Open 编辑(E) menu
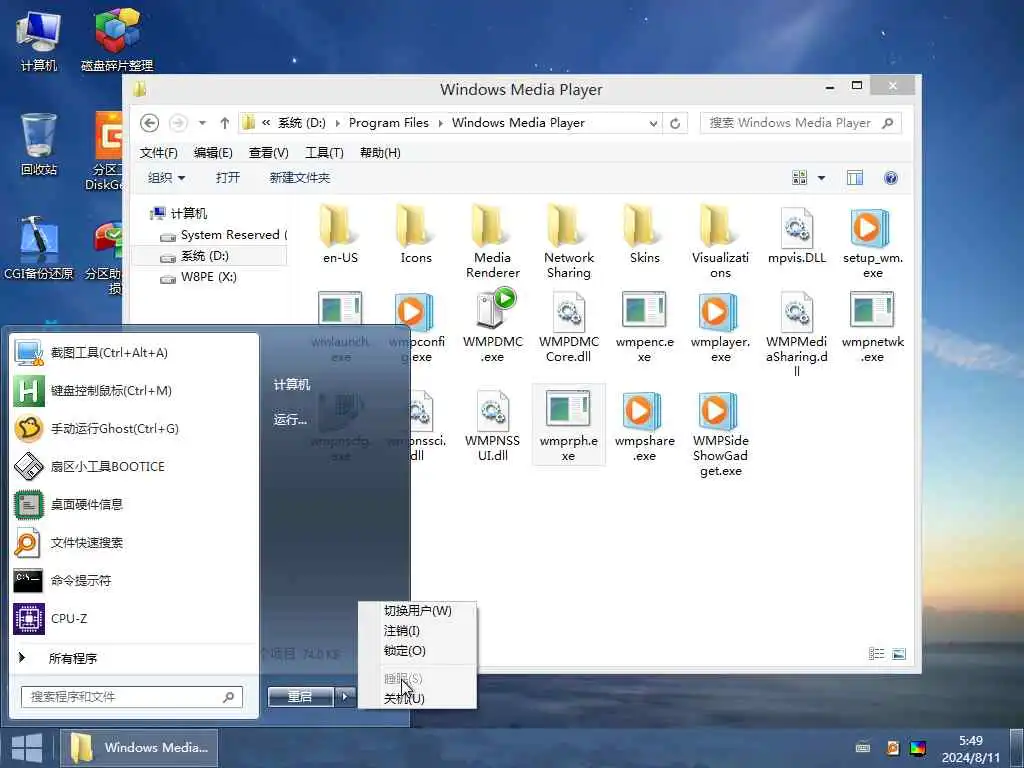This screenshot has height=768, width=1024. [213, 153]
